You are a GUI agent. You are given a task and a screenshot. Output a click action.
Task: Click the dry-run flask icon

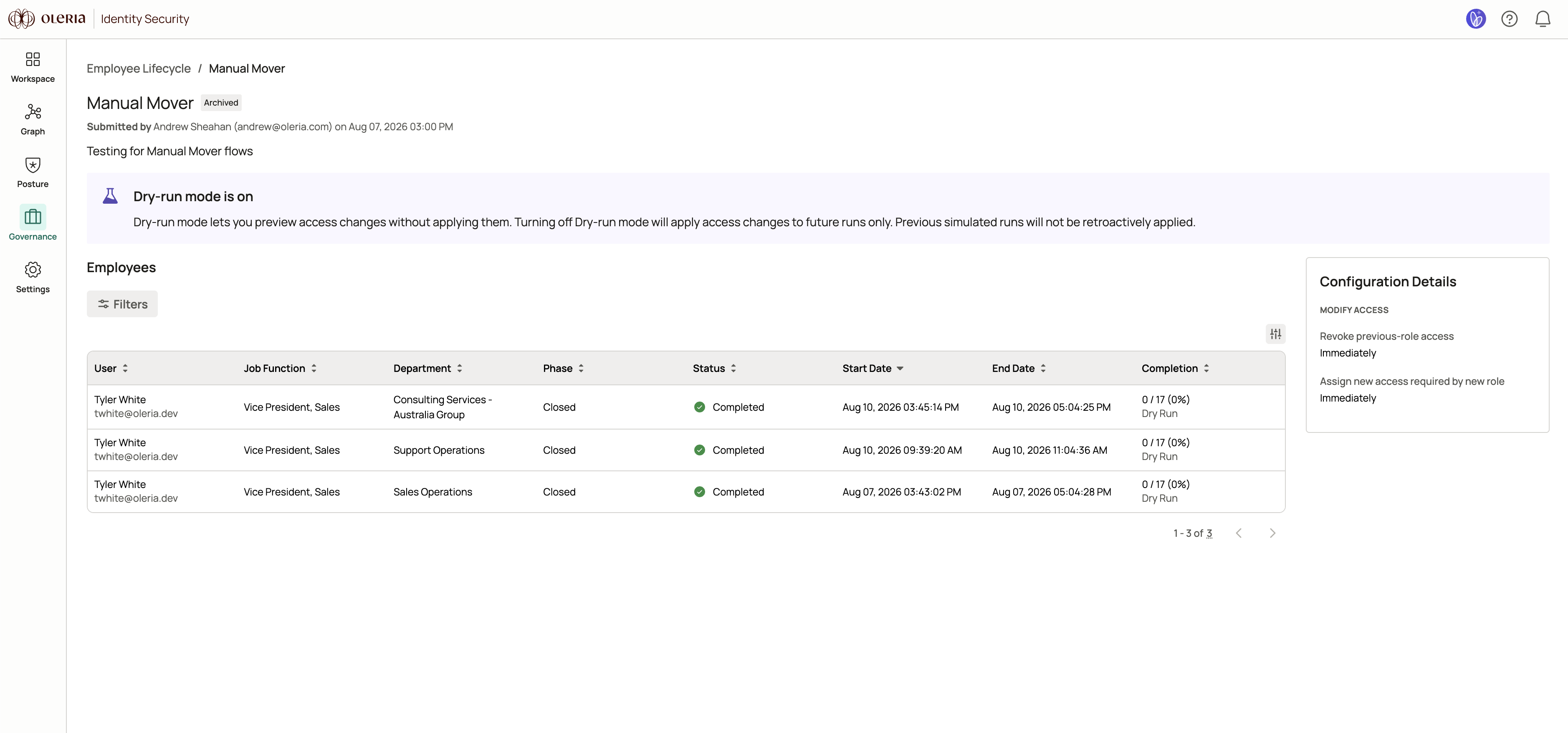point(110,196)
